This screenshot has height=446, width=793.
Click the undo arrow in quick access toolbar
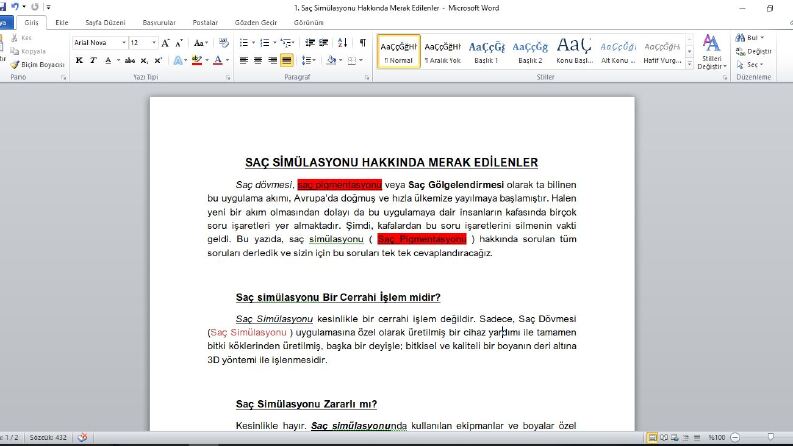coord(15,7)
